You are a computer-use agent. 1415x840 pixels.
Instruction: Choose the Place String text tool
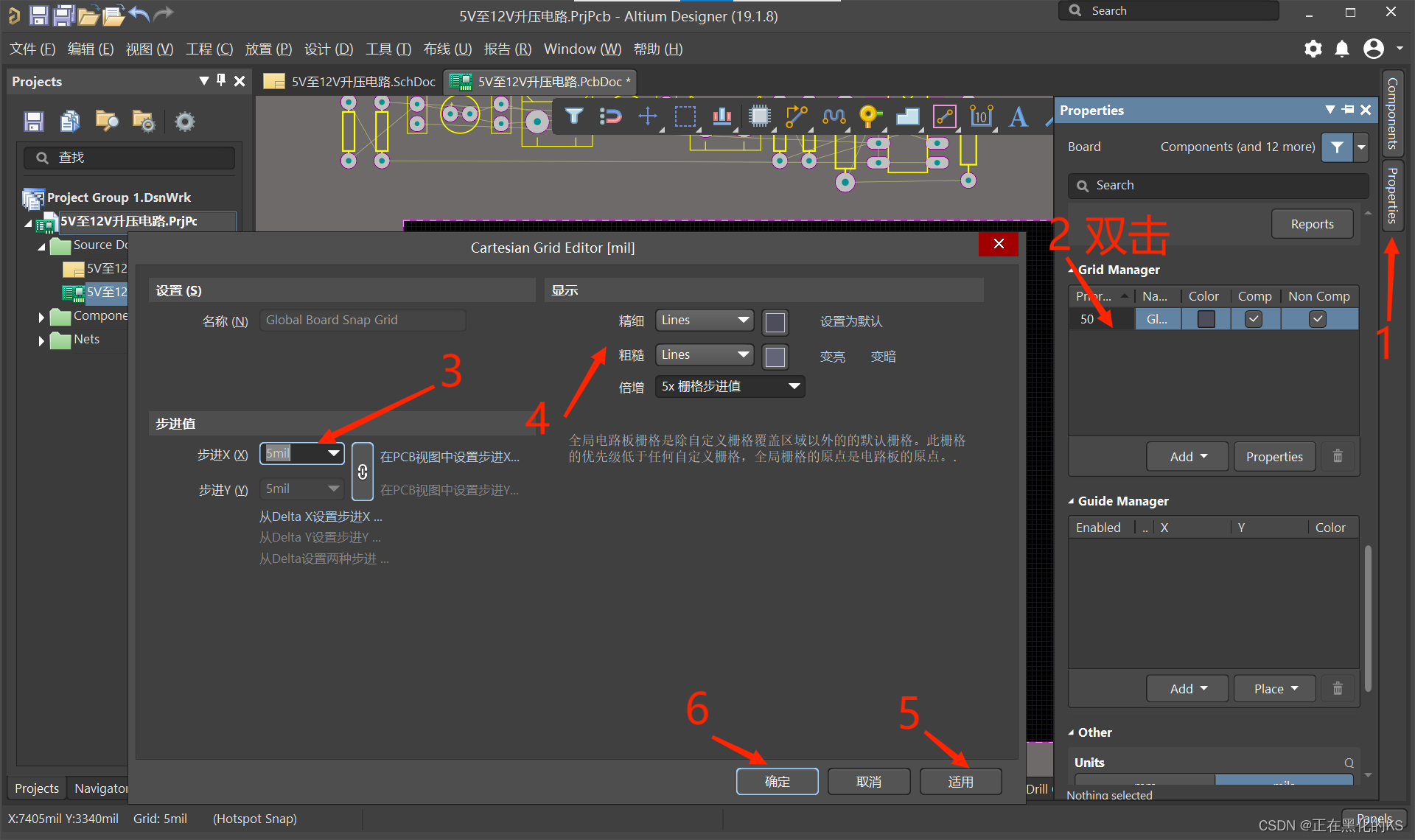click(1019, 116)
